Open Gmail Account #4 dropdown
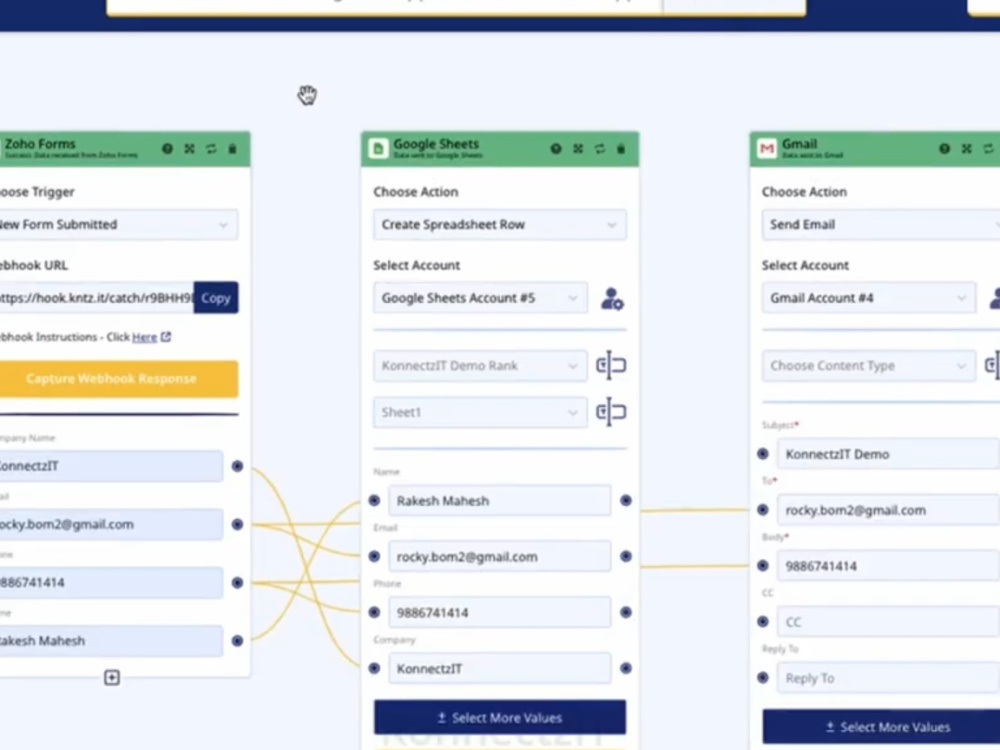Viewport: 1000px width, 750px height. pyautogui.click(x=869, y=298)
